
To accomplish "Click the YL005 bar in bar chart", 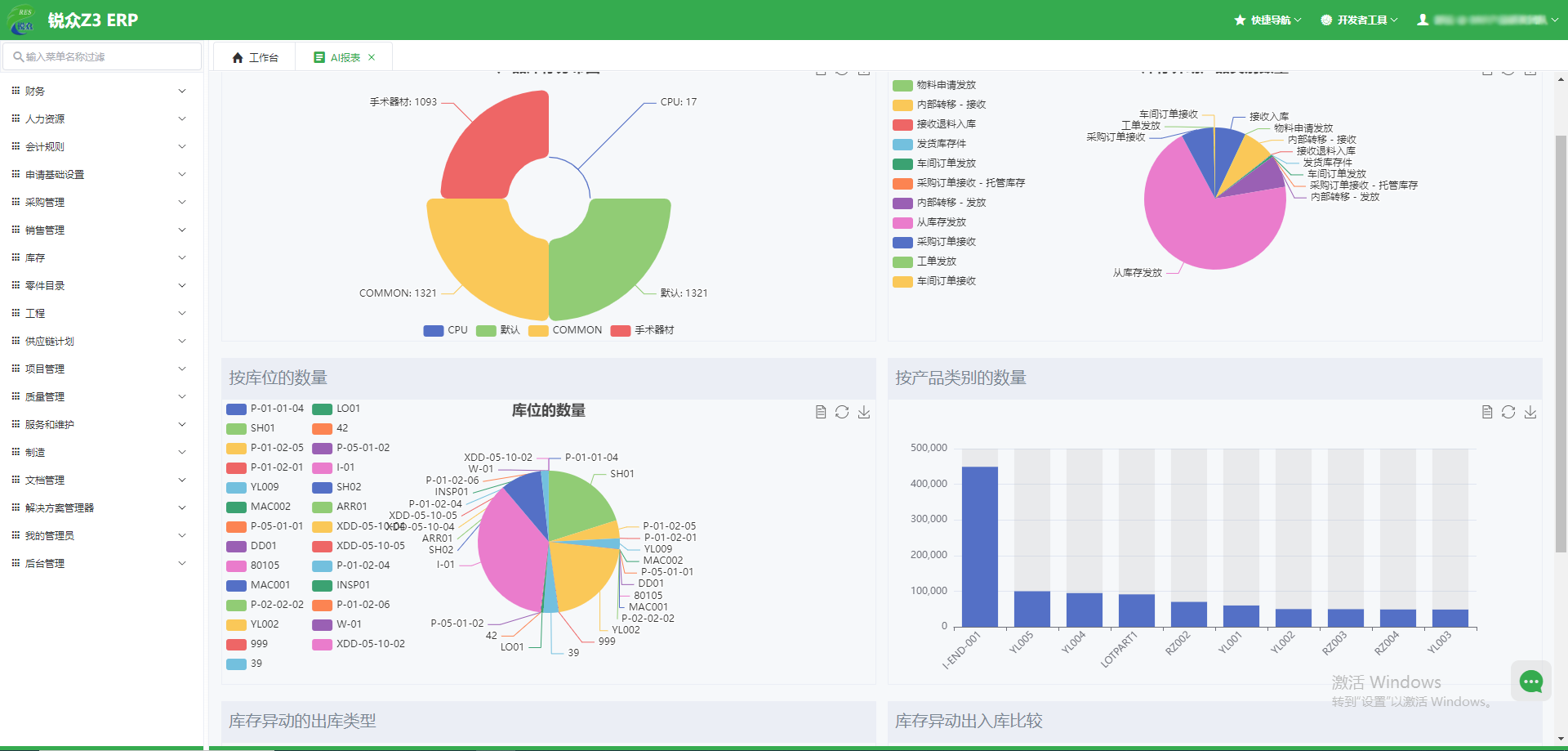I will pyautogui.click(x=1031, y=609).
